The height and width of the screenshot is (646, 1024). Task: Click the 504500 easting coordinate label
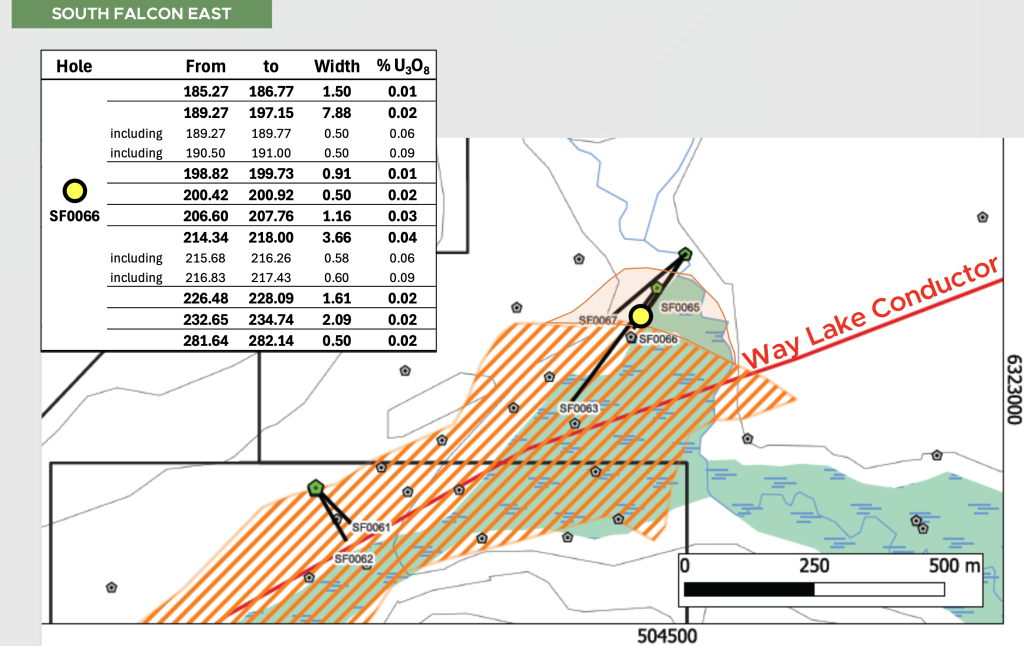668,636
